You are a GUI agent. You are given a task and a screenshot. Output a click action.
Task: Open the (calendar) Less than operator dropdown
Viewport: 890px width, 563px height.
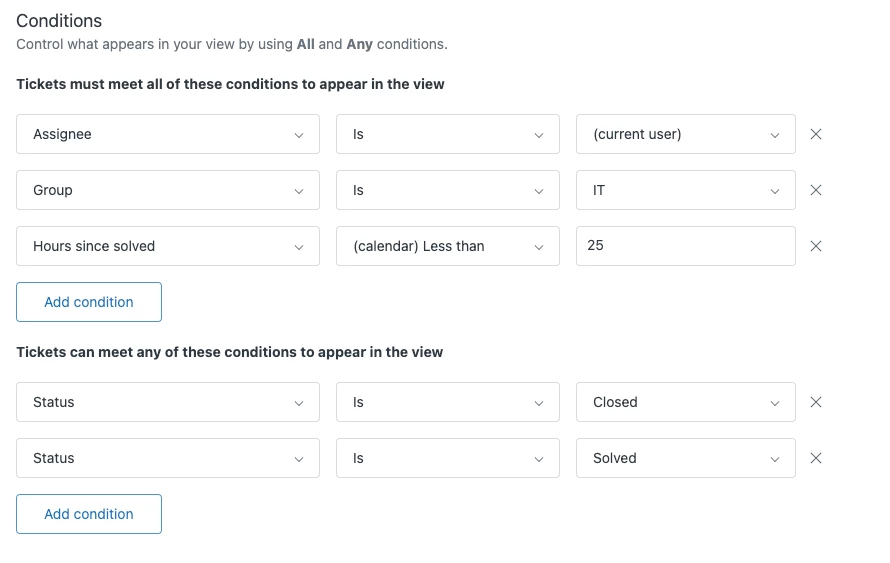[x=447, y=246]
